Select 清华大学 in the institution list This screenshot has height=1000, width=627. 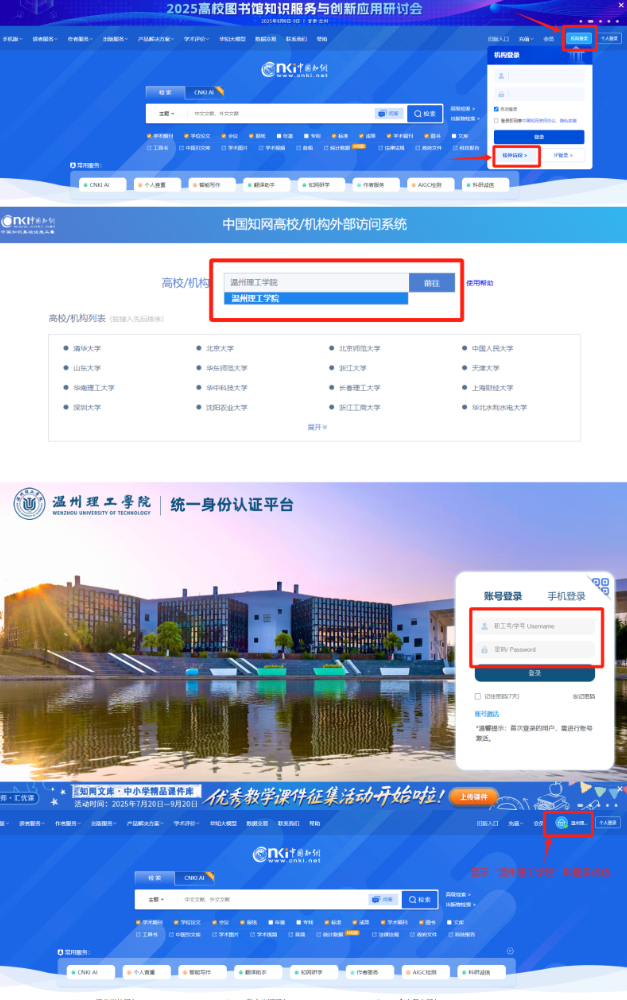pos(87,349)
